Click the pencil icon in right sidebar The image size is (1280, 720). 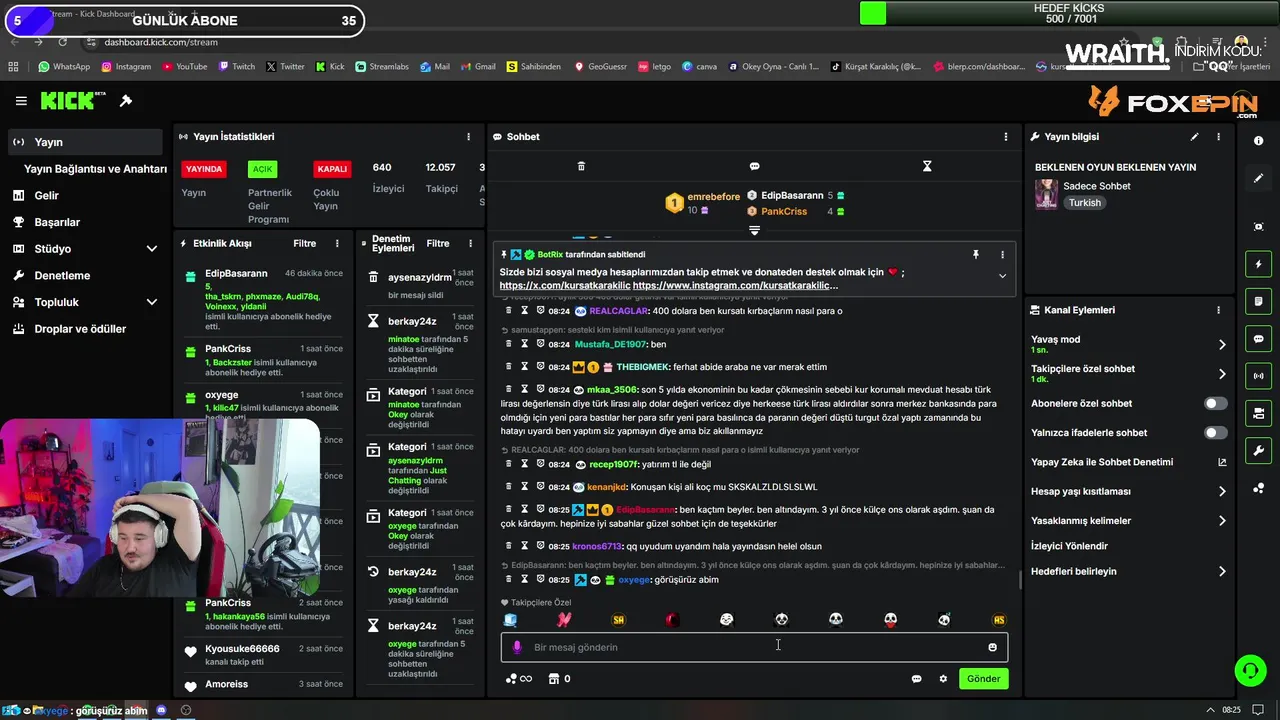(x=1258, y=178)
